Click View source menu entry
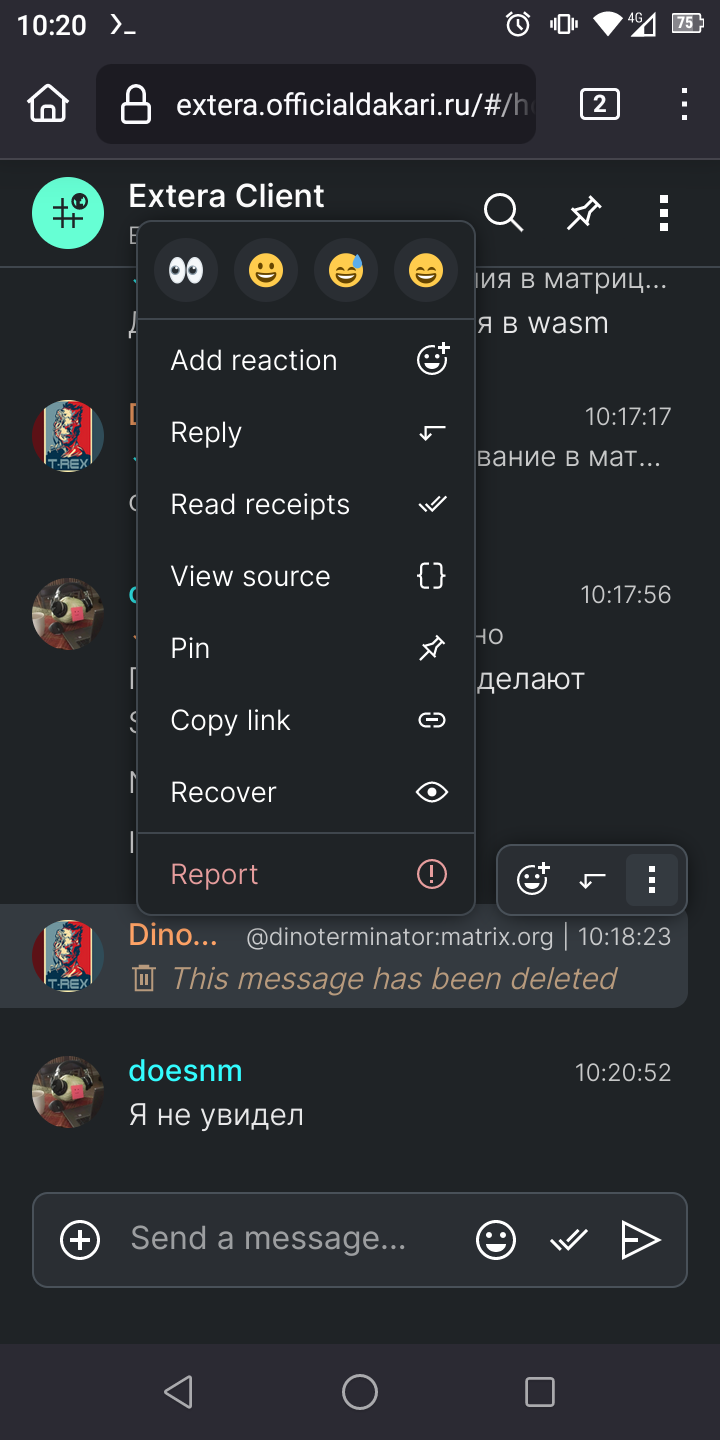The image size is (720, 1440). 306,576
